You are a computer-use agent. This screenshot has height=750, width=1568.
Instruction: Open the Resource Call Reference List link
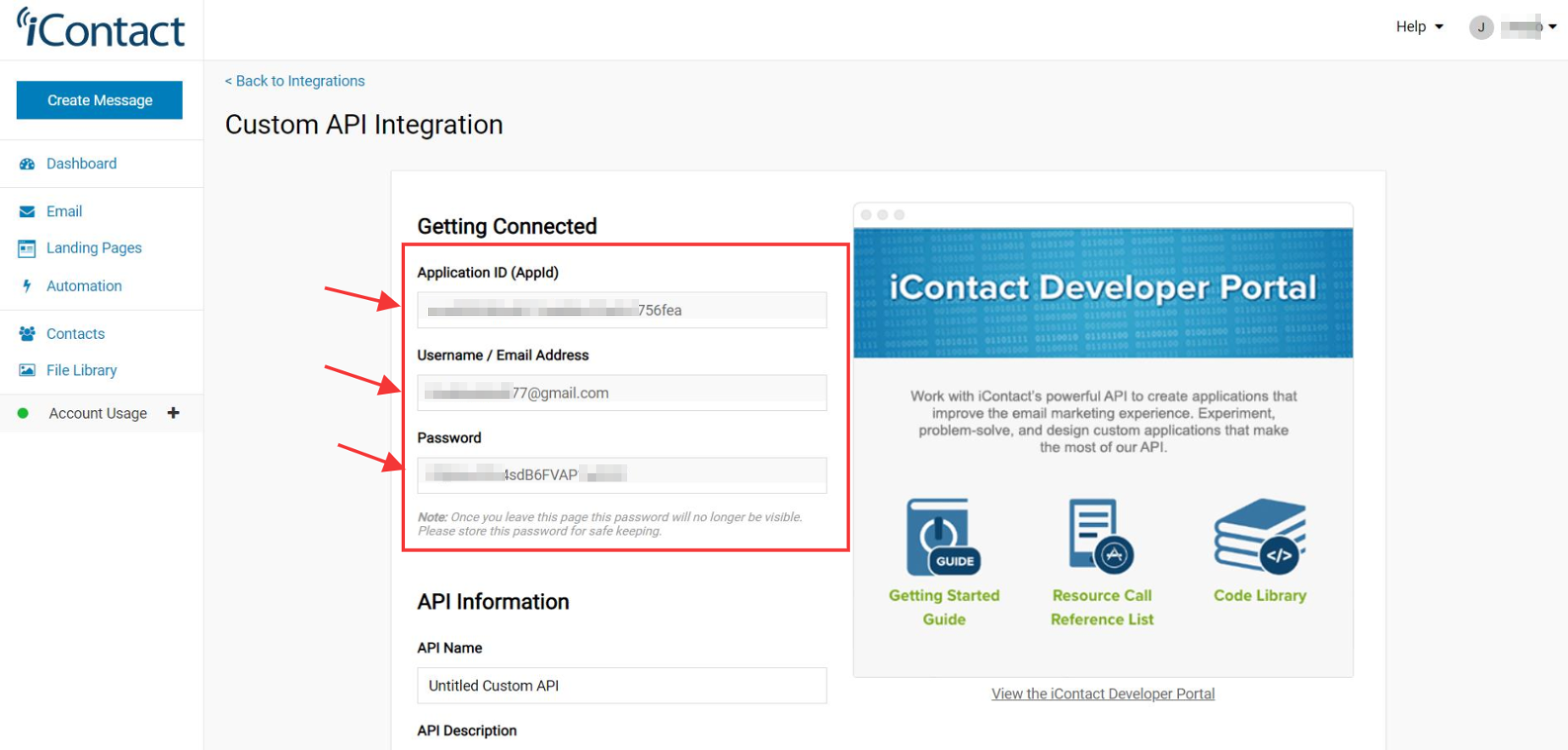point(1102,607)
